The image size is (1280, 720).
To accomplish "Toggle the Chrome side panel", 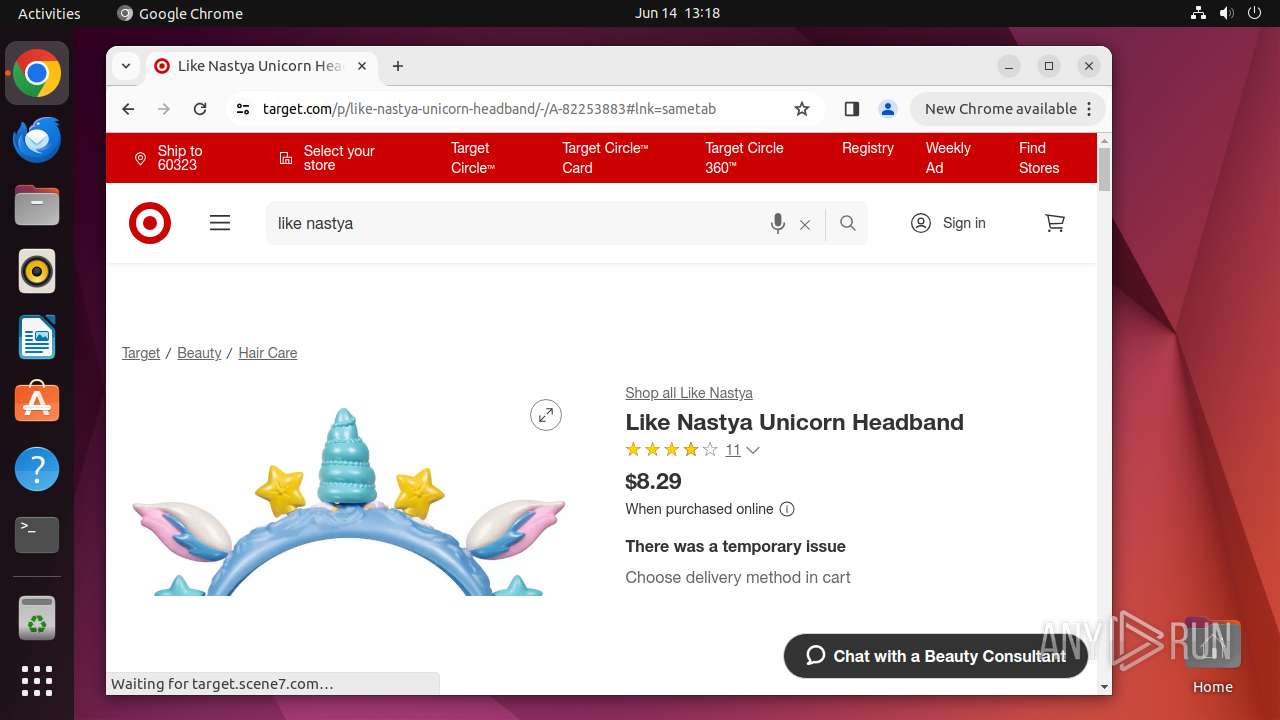I will click(852, 109).
